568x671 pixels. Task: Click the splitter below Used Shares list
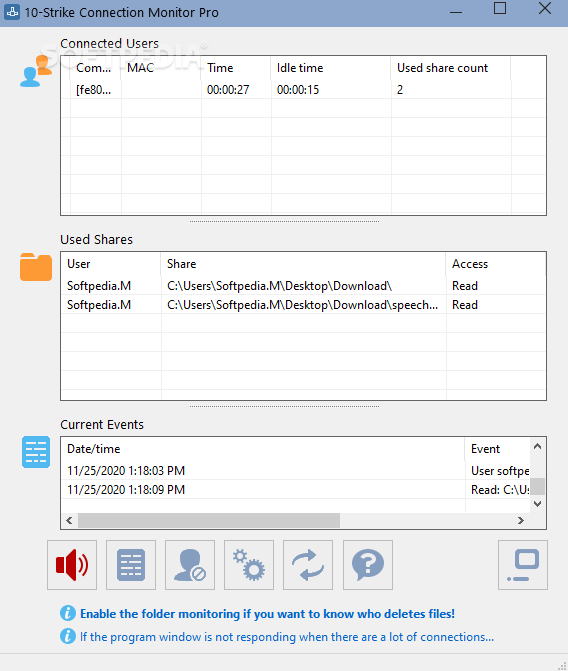[x=284, y=407]
